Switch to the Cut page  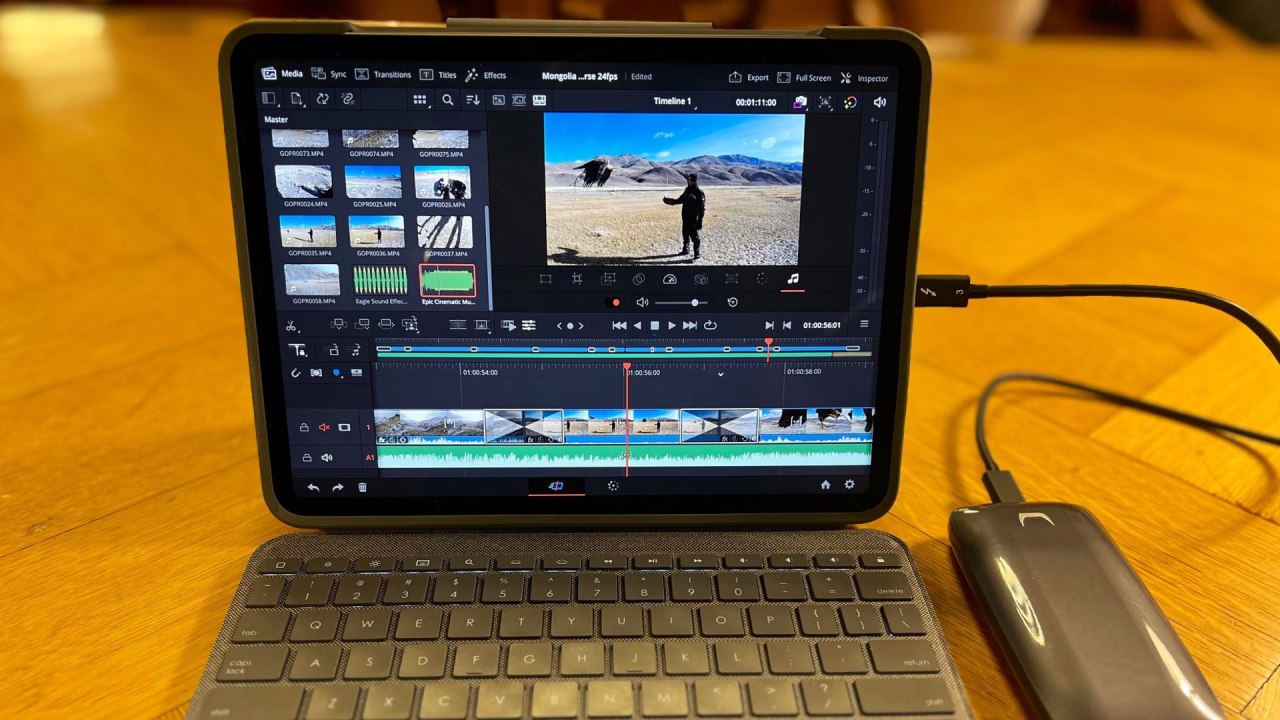coord(556,485)
